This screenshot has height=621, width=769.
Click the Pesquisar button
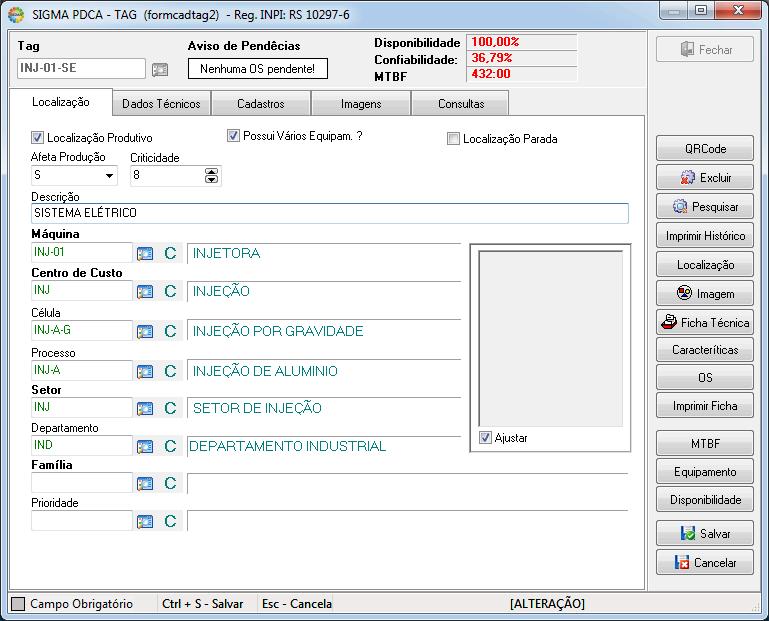pos(705,207)
